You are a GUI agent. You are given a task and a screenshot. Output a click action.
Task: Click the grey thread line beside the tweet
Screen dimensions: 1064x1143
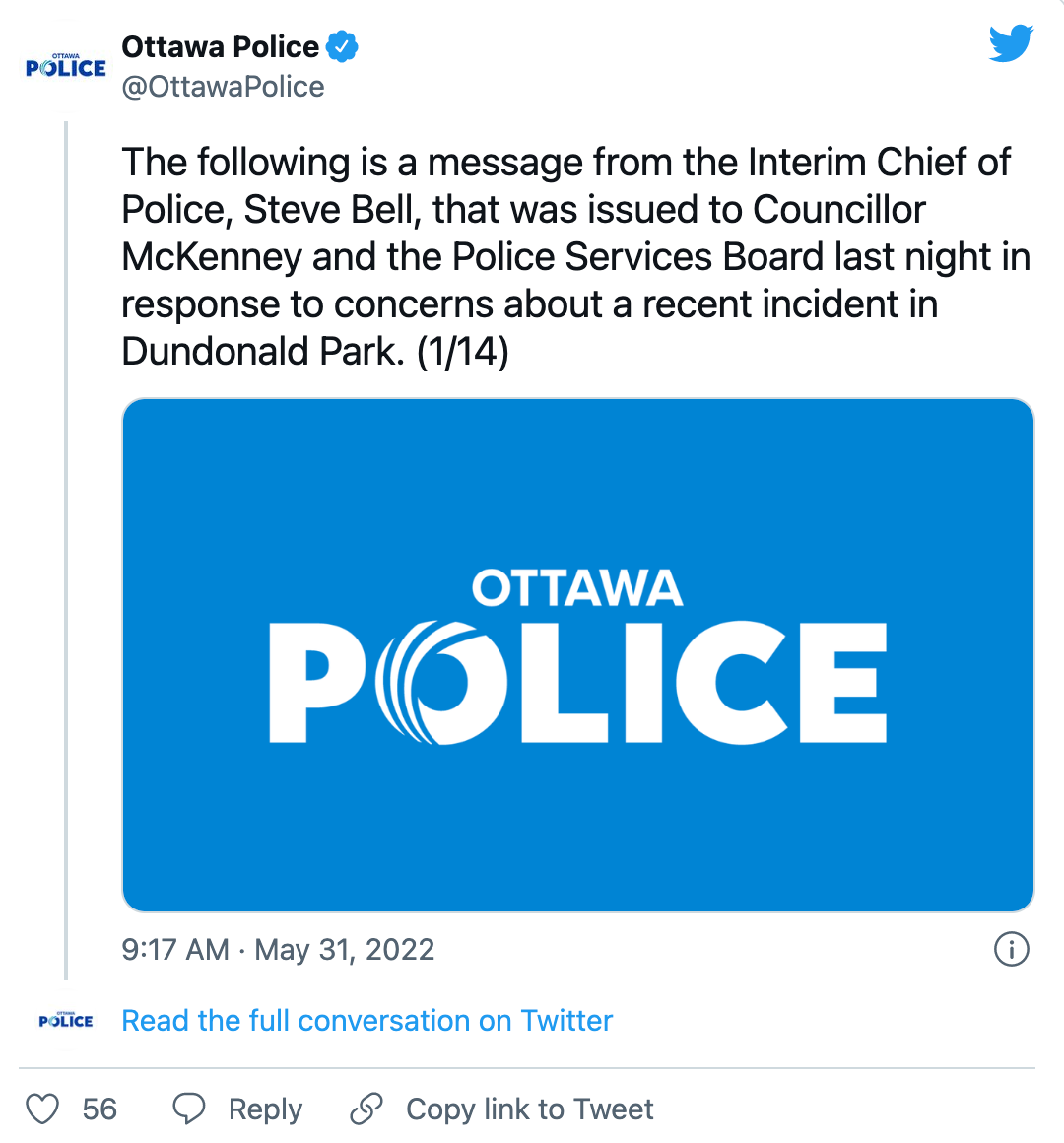66,552
